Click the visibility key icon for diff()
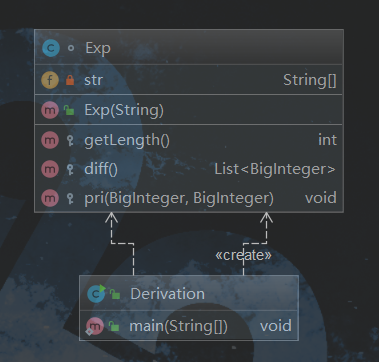Screen dimensions: 379x362 [70, 169]
